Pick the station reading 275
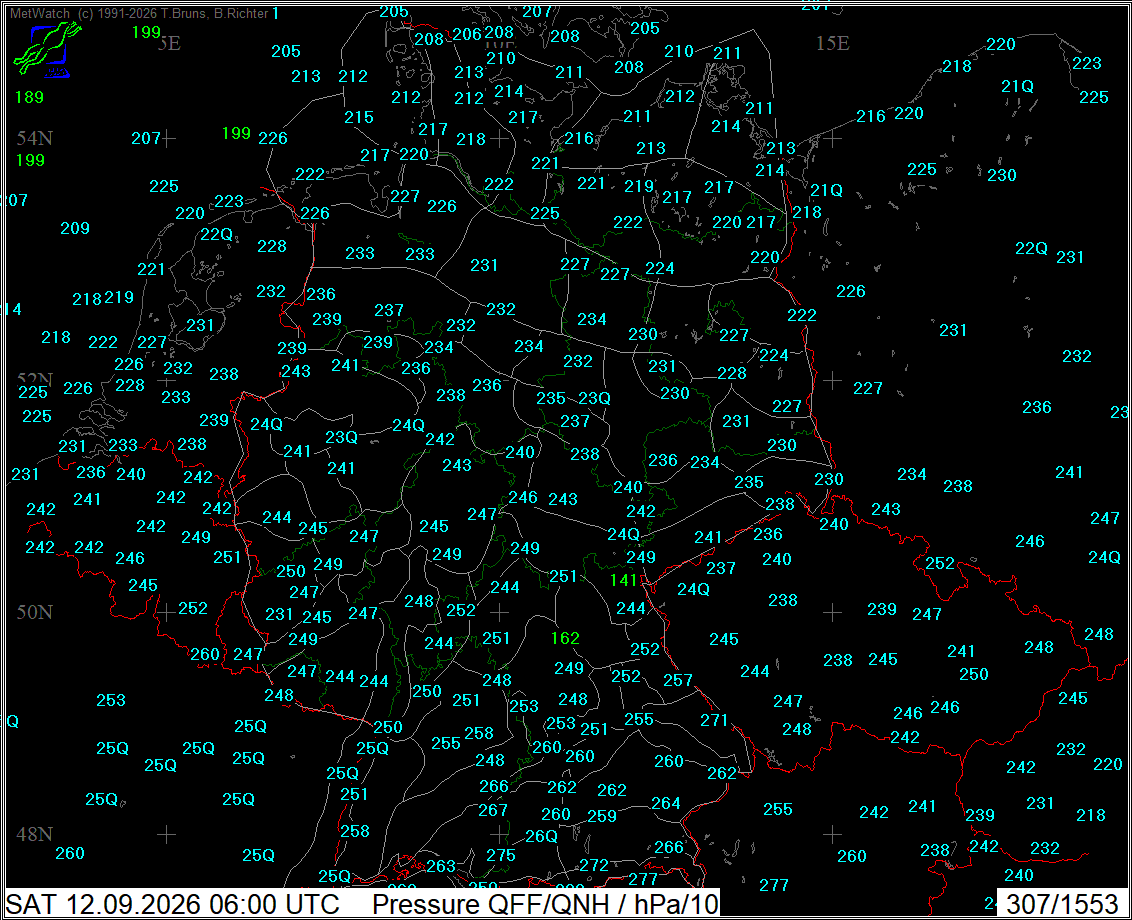This screenshot has width=1132, height=920. 500,856
